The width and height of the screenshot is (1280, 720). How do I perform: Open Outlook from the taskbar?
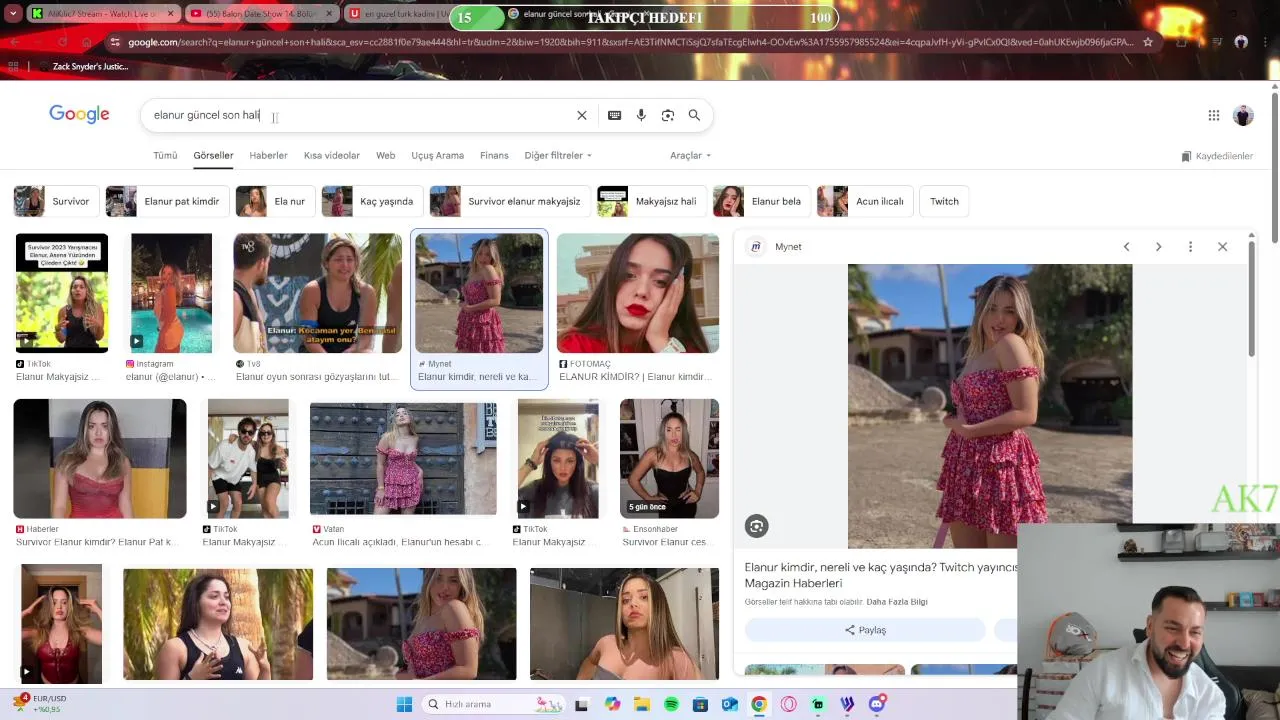[730, 704]
